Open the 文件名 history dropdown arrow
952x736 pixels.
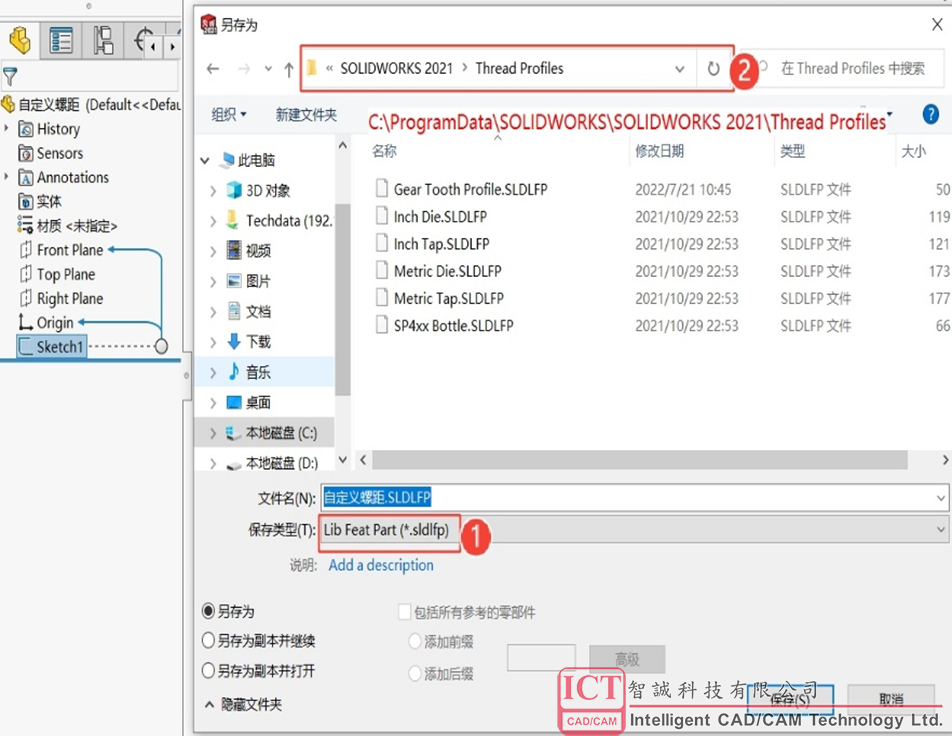941,498
